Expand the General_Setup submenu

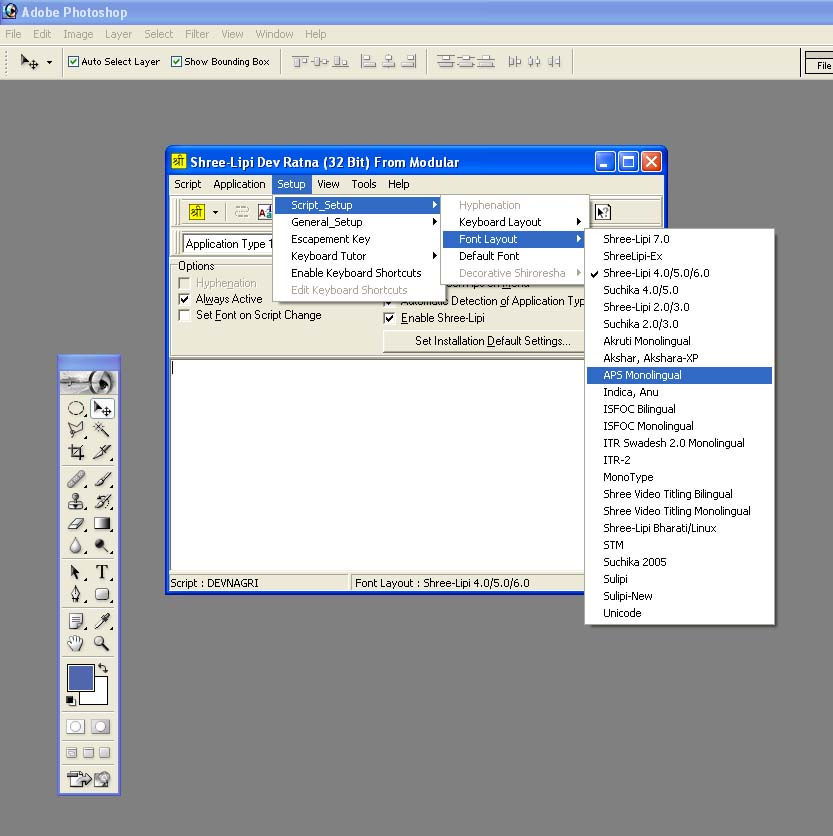[x=357, y=222]
